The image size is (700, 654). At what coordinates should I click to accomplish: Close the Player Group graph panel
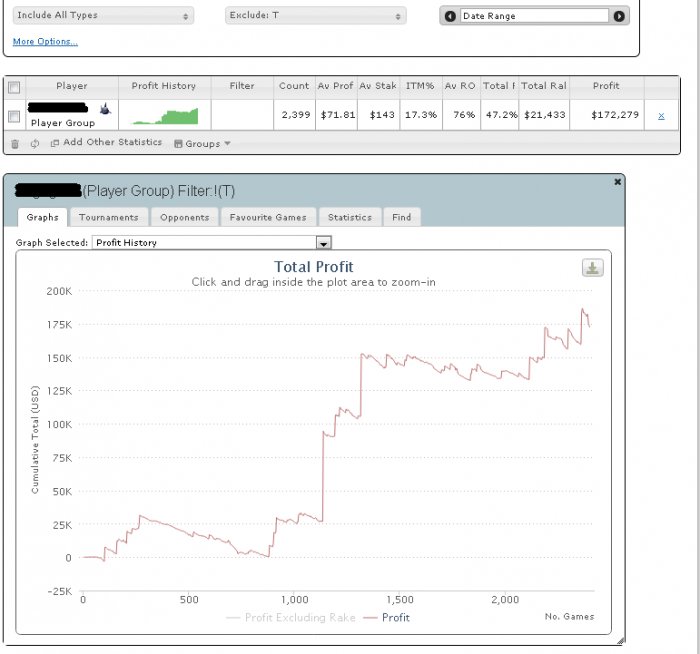(617, 182)
